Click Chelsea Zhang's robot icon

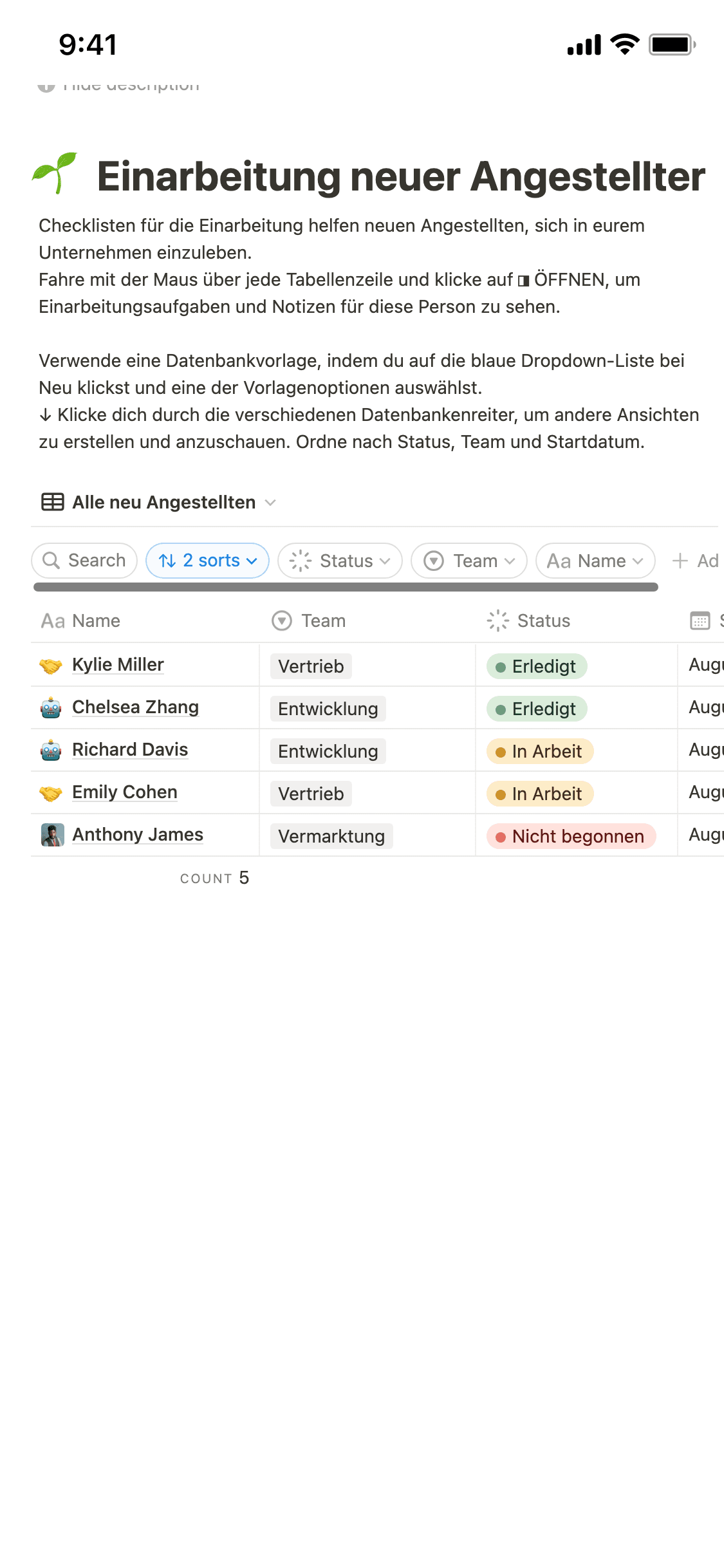(51, 708)
